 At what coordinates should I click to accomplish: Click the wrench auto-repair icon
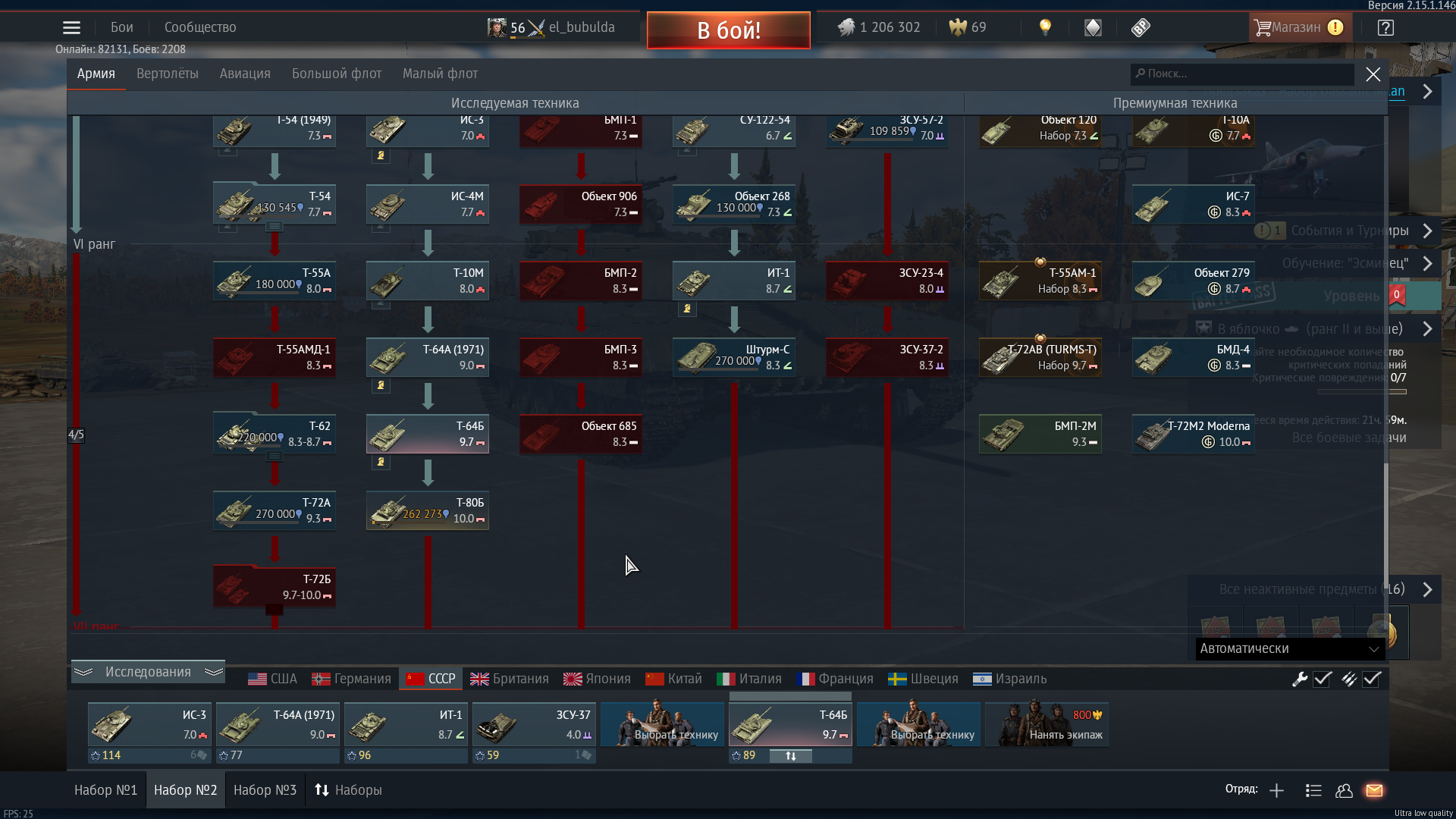click(1300, 679)
